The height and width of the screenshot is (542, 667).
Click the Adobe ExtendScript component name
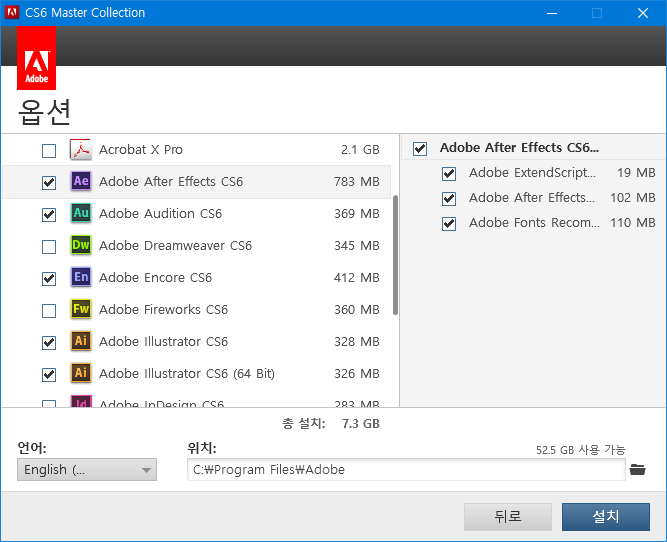(x=532, y=173)
